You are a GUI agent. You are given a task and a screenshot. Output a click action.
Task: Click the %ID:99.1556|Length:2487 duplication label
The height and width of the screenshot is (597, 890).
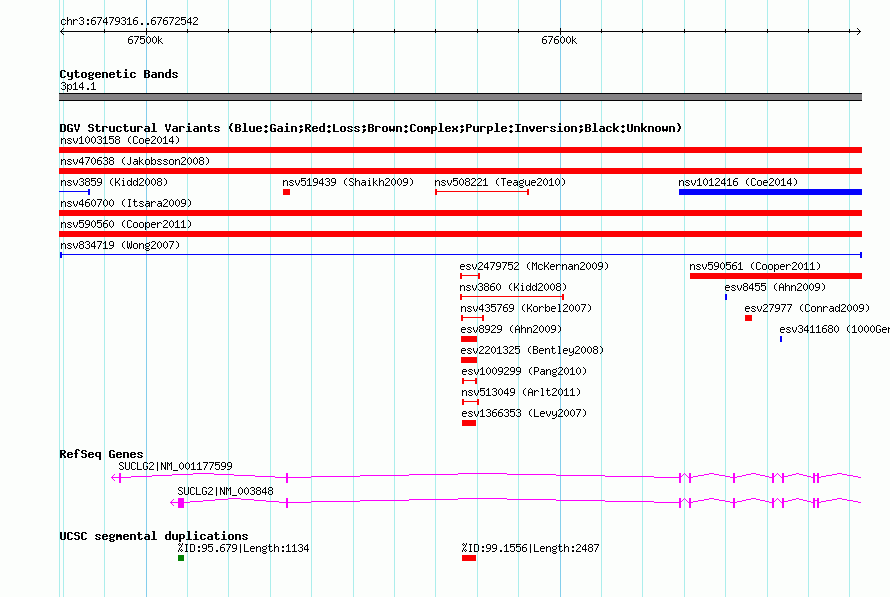(530, 548)
